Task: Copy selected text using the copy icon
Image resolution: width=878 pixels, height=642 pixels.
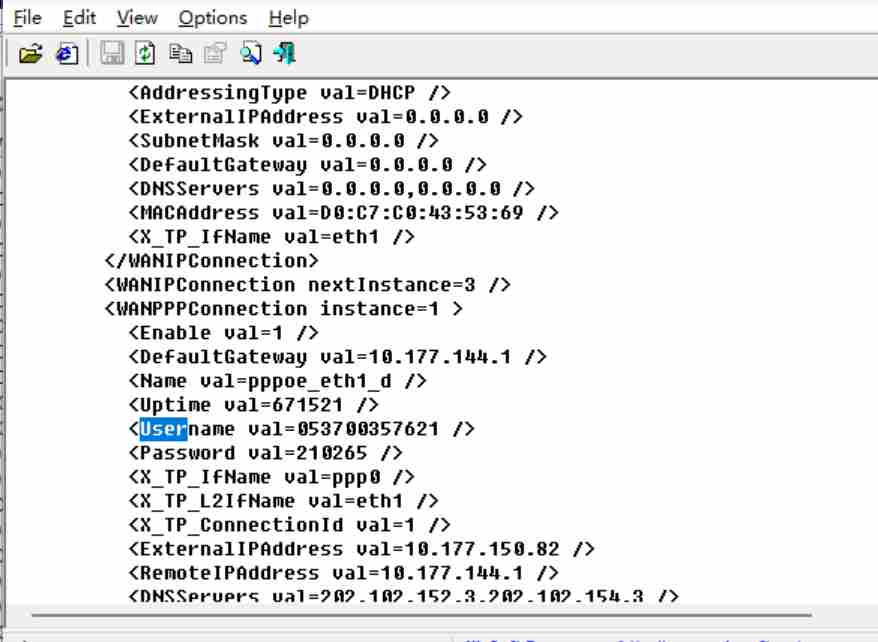Action: tap(180, 54)
